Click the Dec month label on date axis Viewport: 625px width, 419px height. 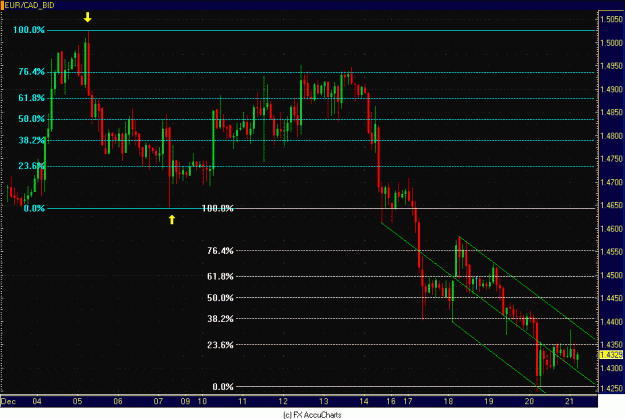point(8,401)
